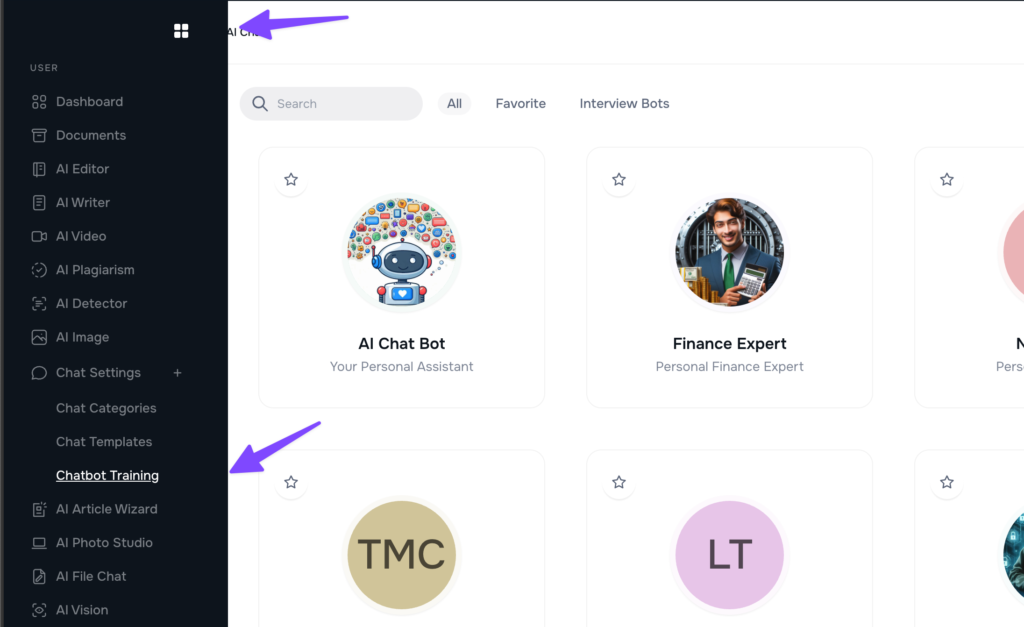Toggle the favorite star on the TMC card
The height and width of the screenshot is (627, 1024).
pos(291,482)
